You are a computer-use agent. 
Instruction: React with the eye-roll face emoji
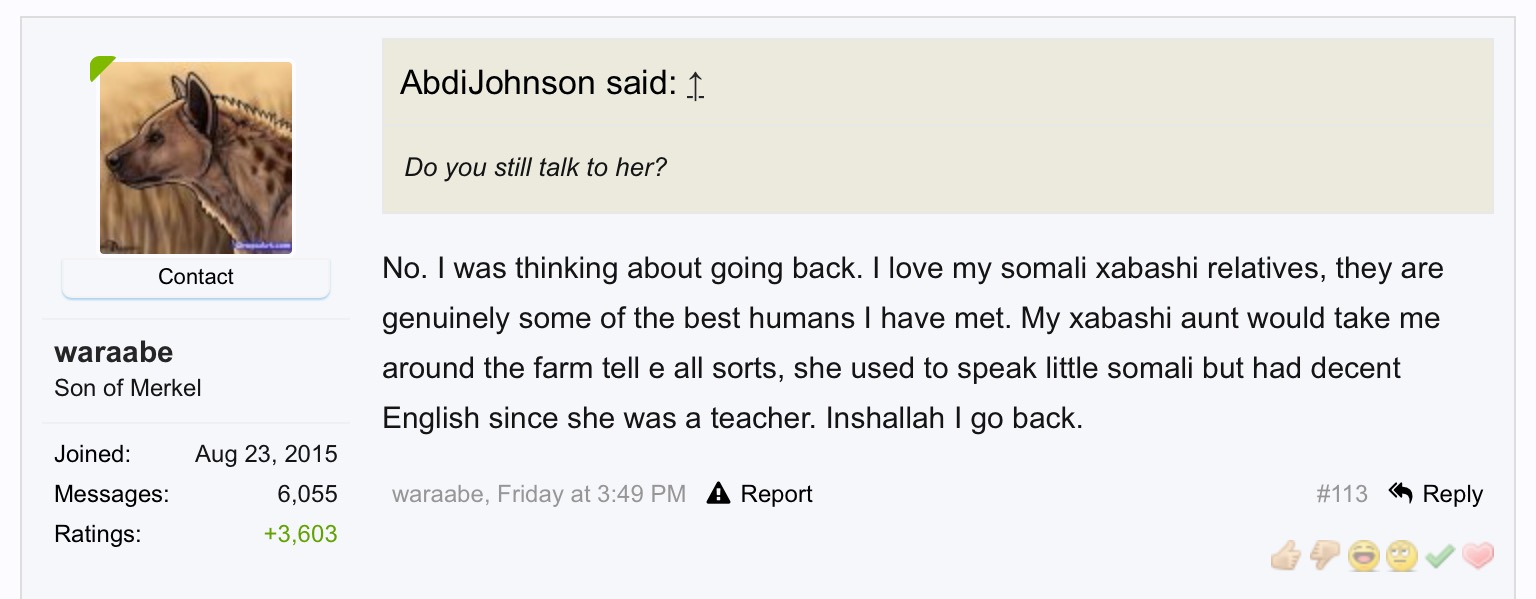[1402, 556]
